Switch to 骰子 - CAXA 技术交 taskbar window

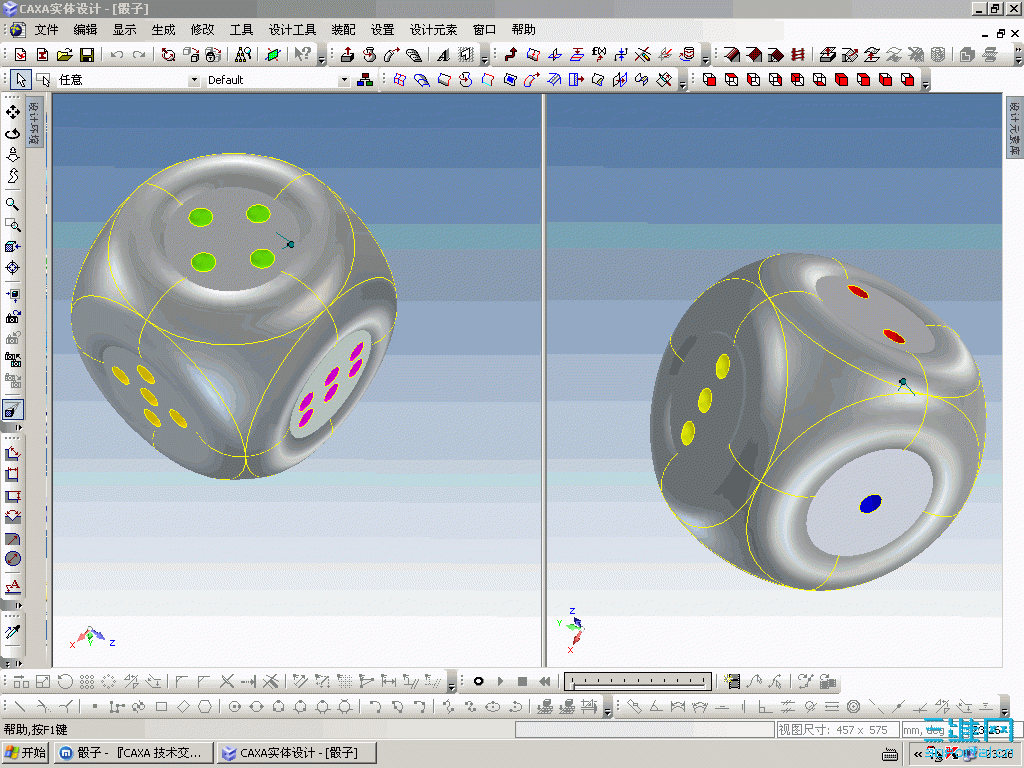(134, 753)
